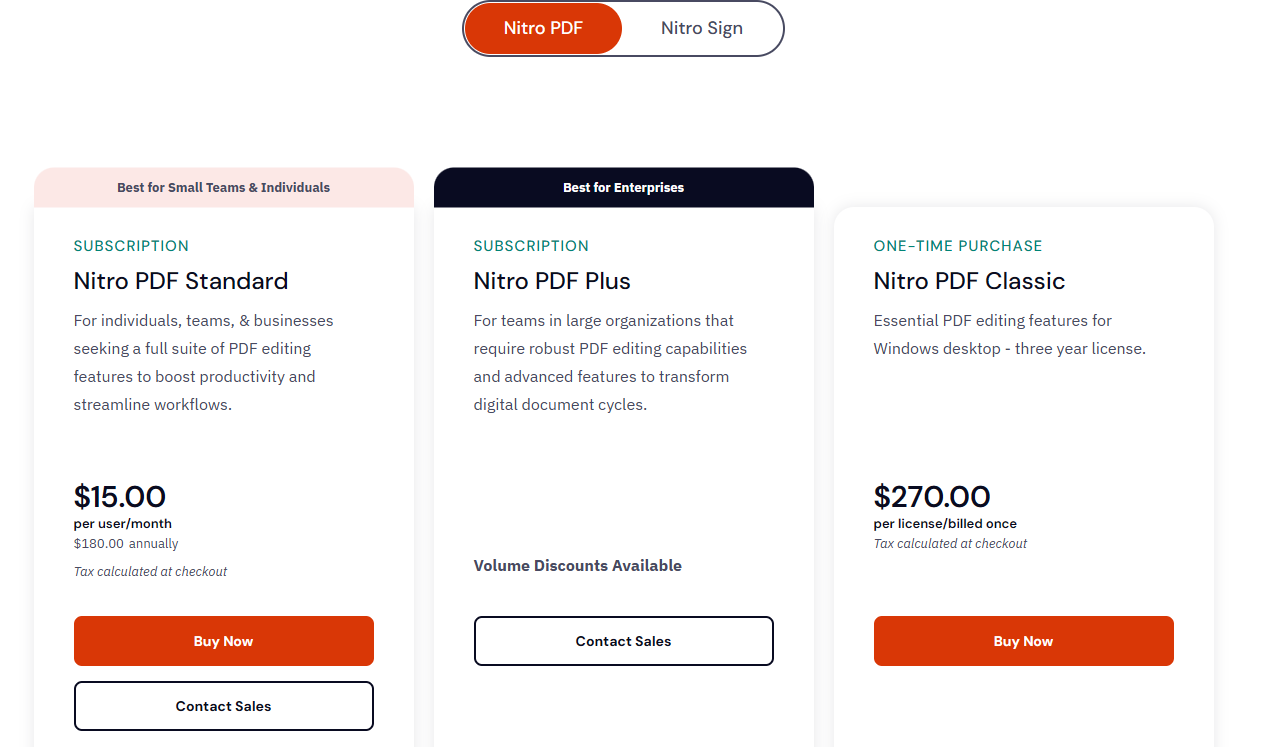This screenshot has width=1272, height=747.
Task: Select the Nitro PDF Plus heading
Action: [552, 281]
